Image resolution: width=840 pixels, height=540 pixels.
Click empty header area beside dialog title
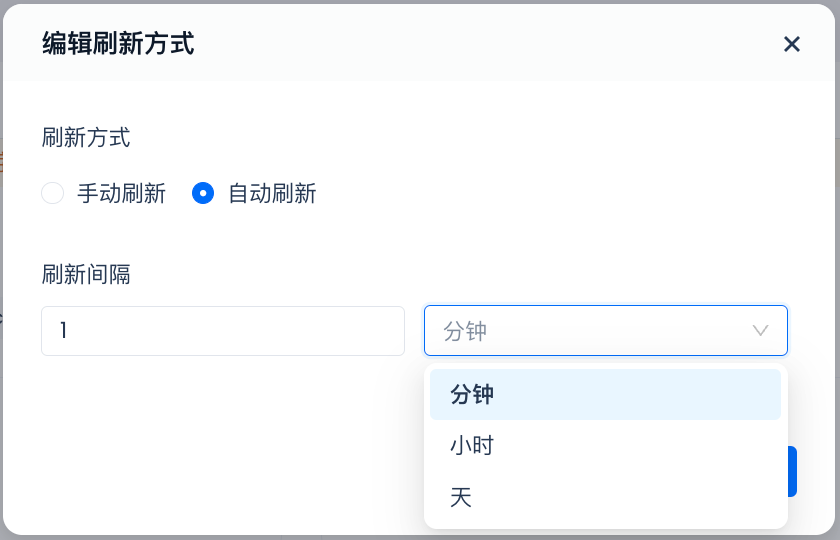480,44
